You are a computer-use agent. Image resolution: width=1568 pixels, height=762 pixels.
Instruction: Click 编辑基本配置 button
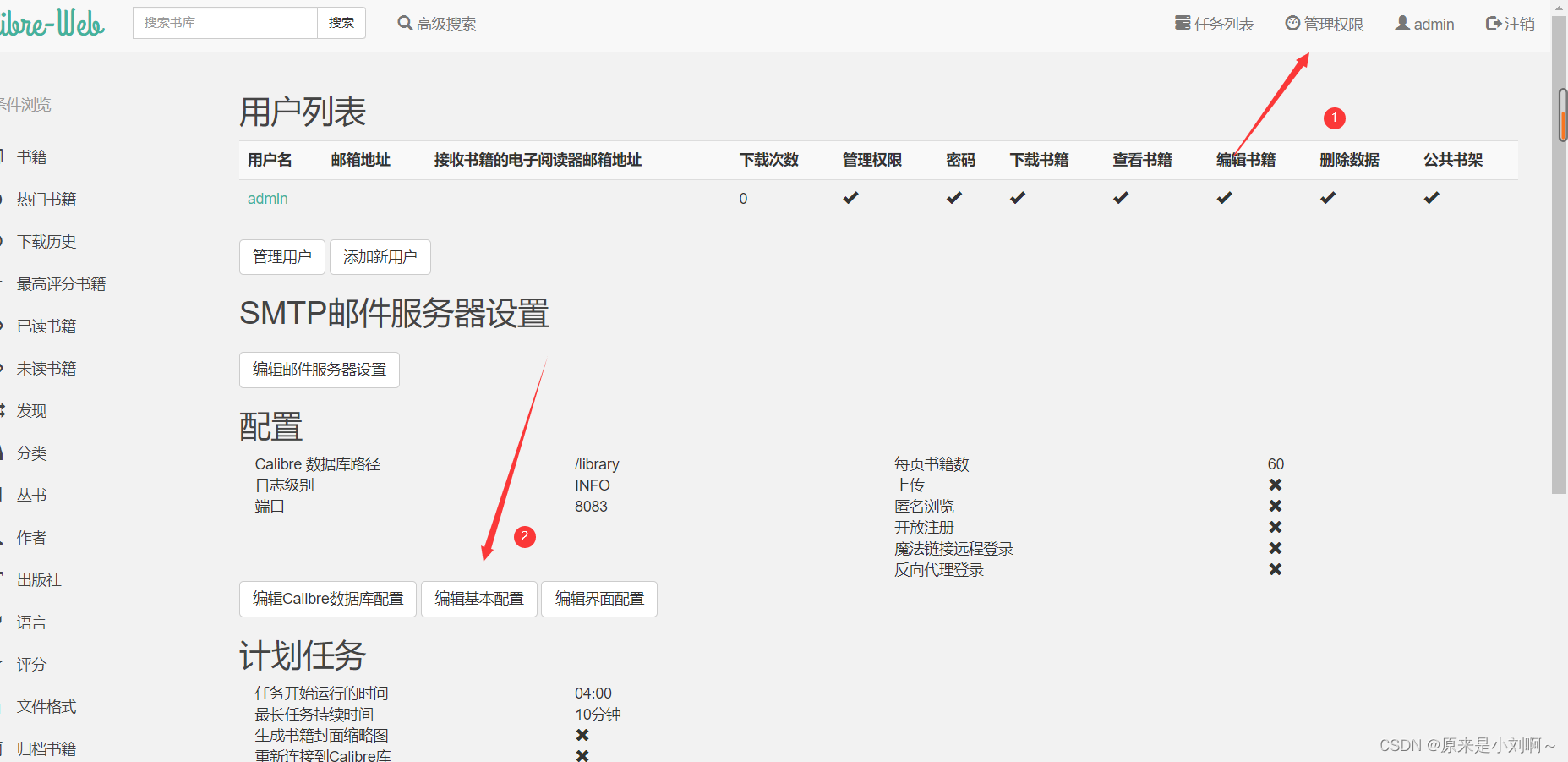(479, 599)
